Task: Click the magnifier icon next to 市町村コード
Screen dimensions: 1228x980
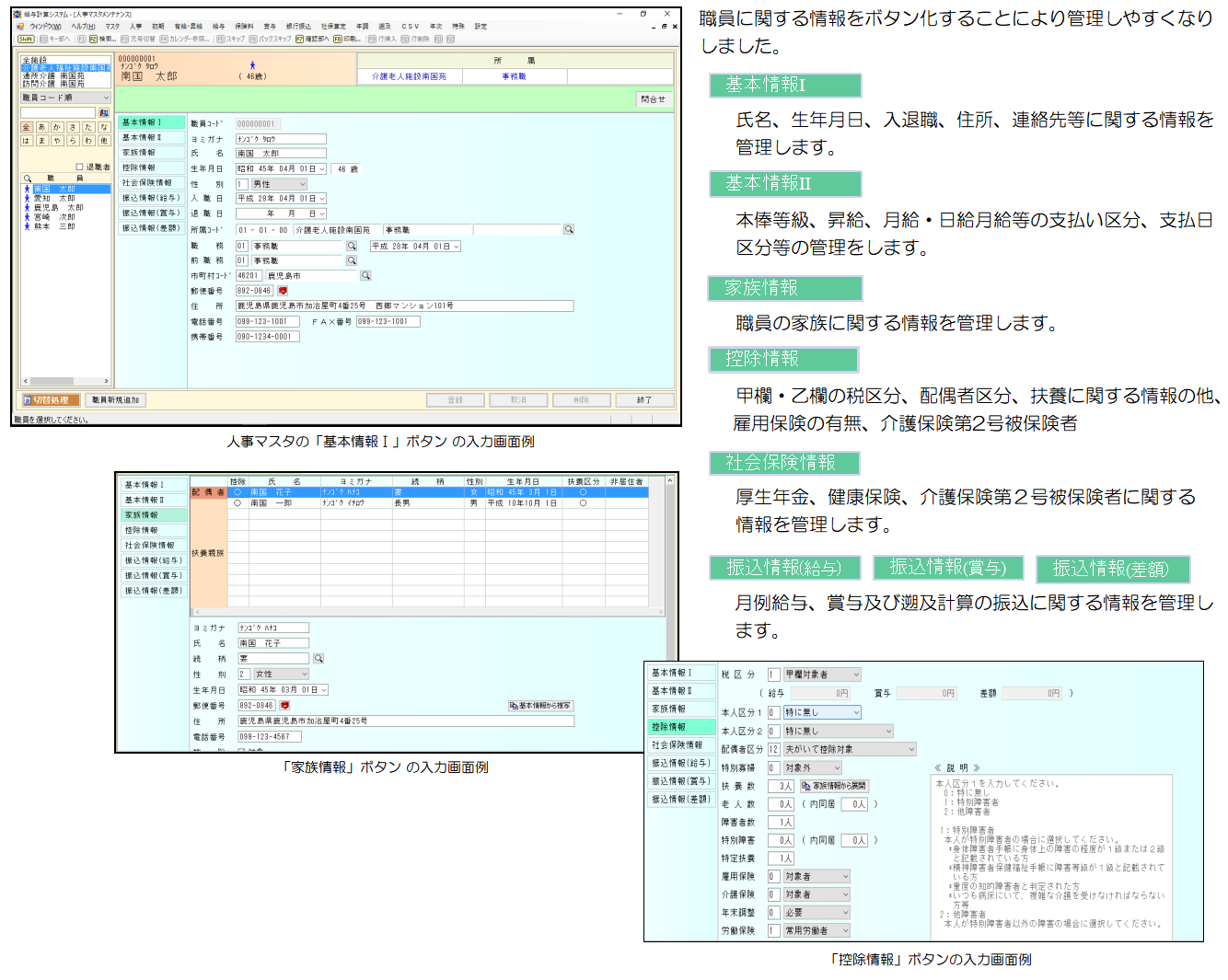Action: click(x=365, y=276)
